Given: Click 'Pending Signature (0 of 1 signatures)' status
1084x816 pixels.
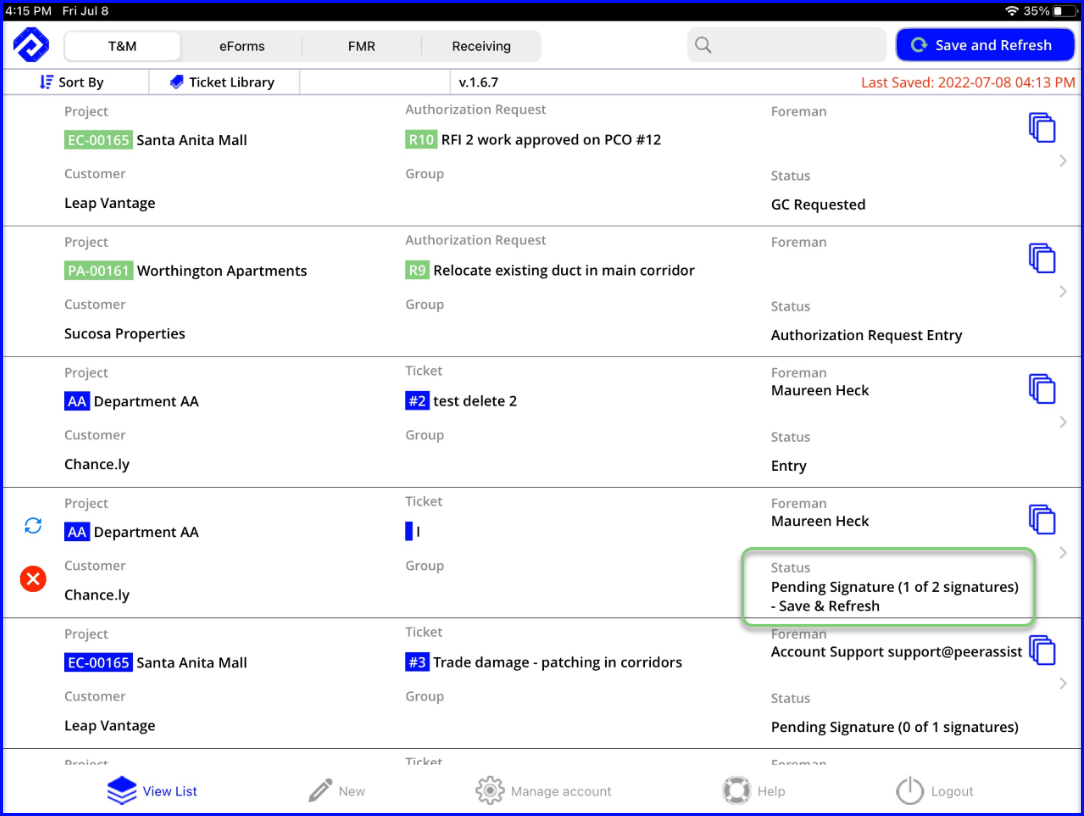Looking at the screenshot, I should coord(895,727).
